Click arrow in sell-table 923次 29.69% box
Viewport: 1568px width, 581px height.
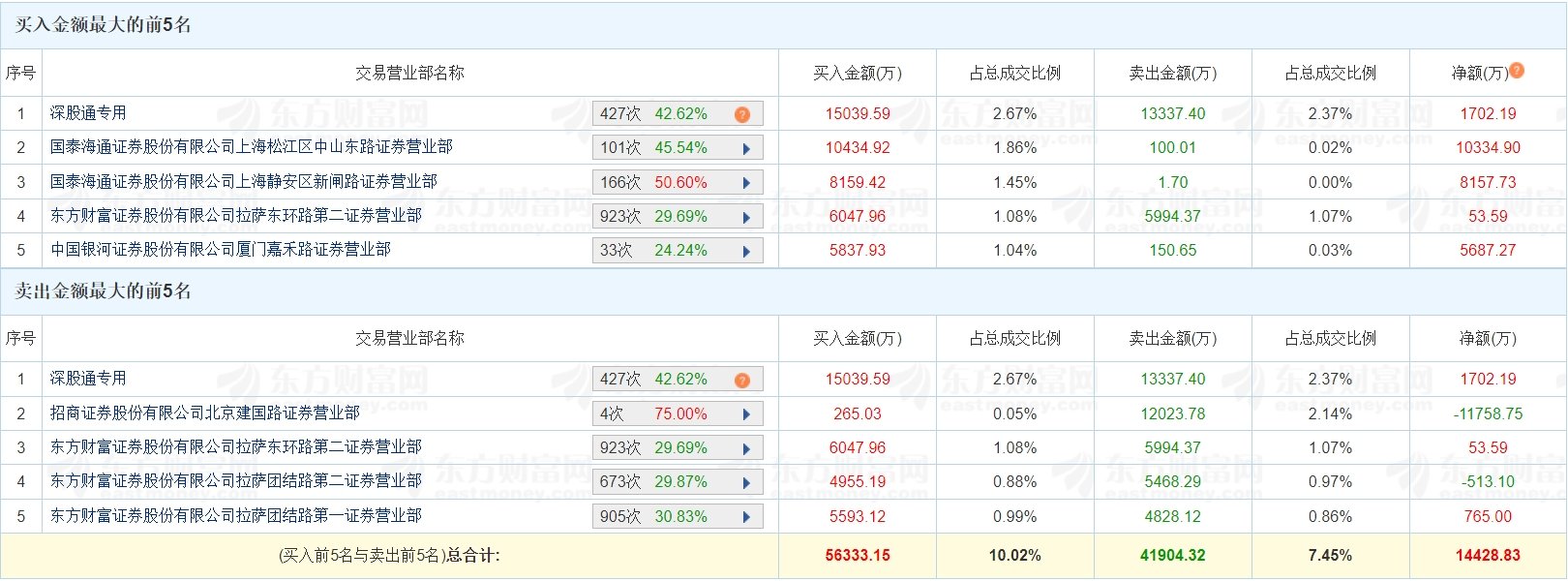[746, 448]
